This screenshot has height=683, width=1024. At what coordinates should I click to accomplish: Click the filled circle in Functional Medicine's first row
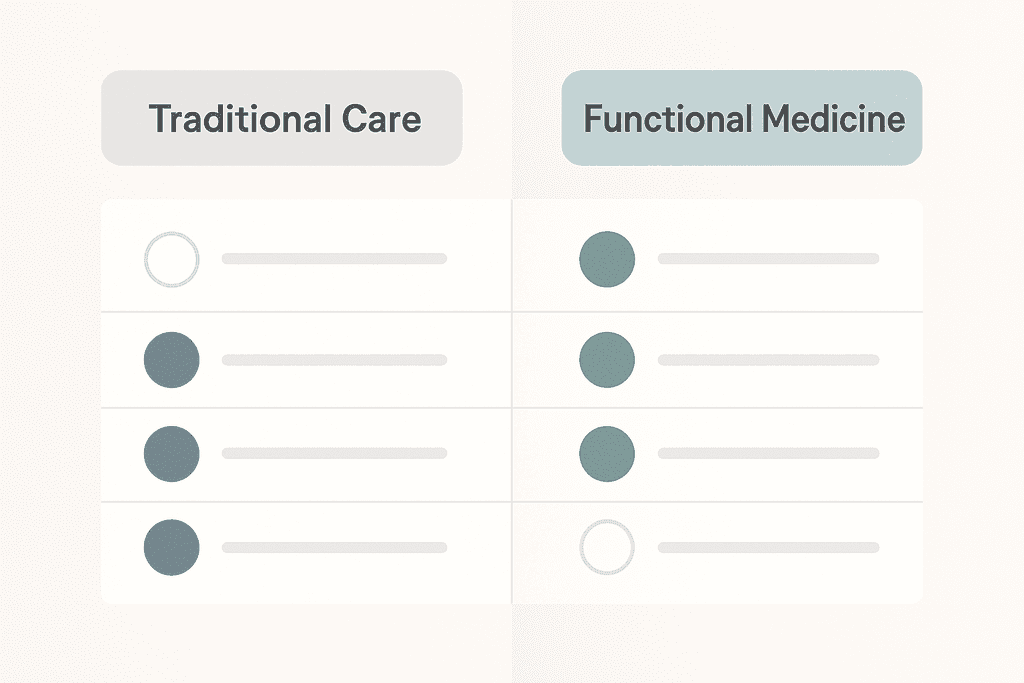click(x=607, y=259)
